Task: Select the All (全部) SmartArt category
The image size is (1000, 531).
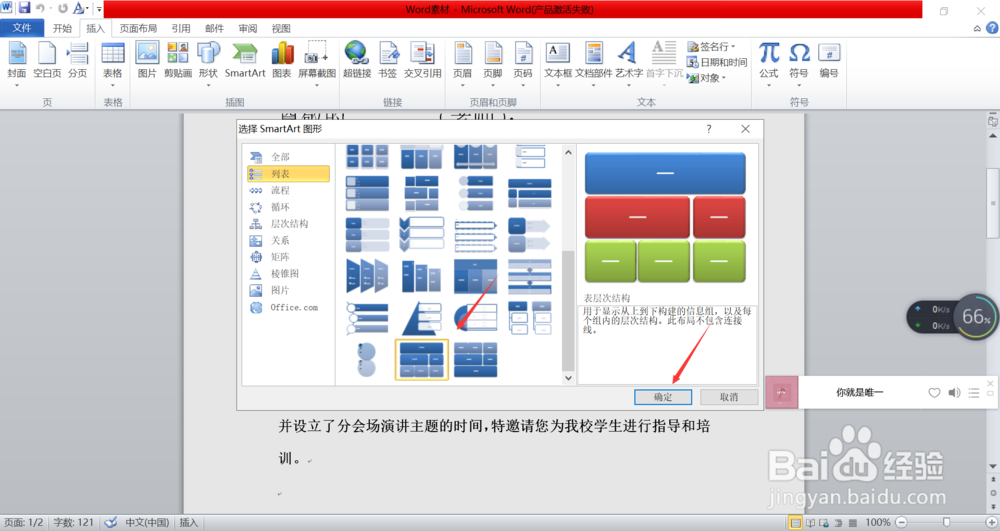Action: click(x=288, y=157)
